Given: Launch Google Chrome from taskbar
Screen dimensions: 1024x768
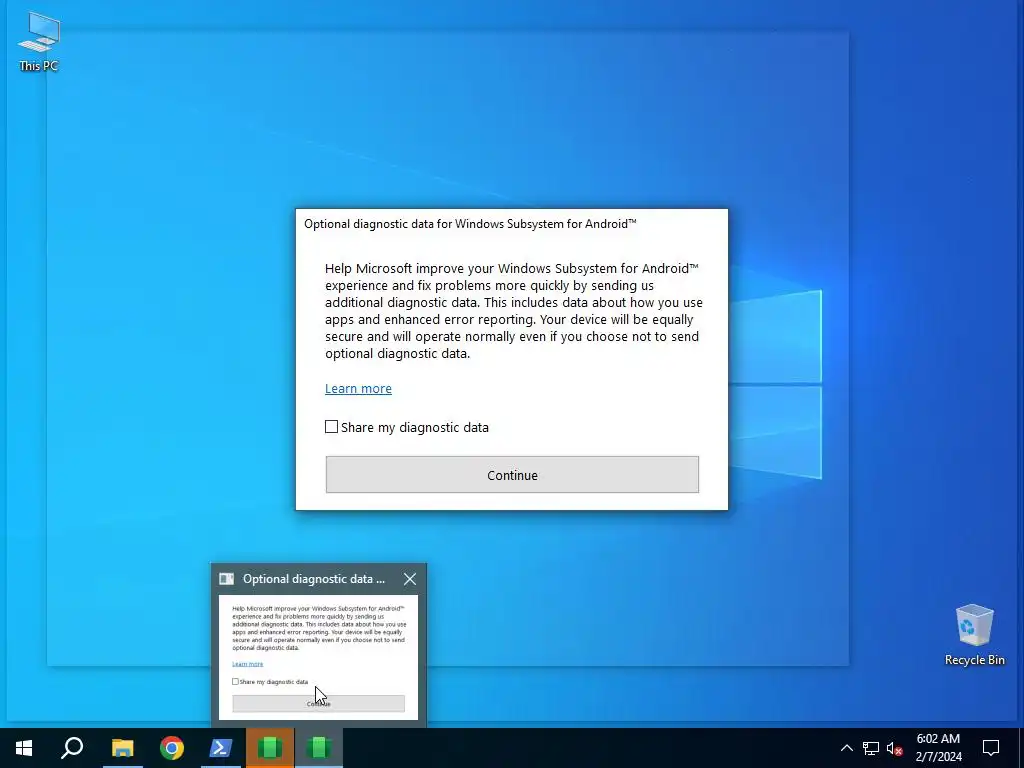Looking at the screenshot, I should point(172,748).
